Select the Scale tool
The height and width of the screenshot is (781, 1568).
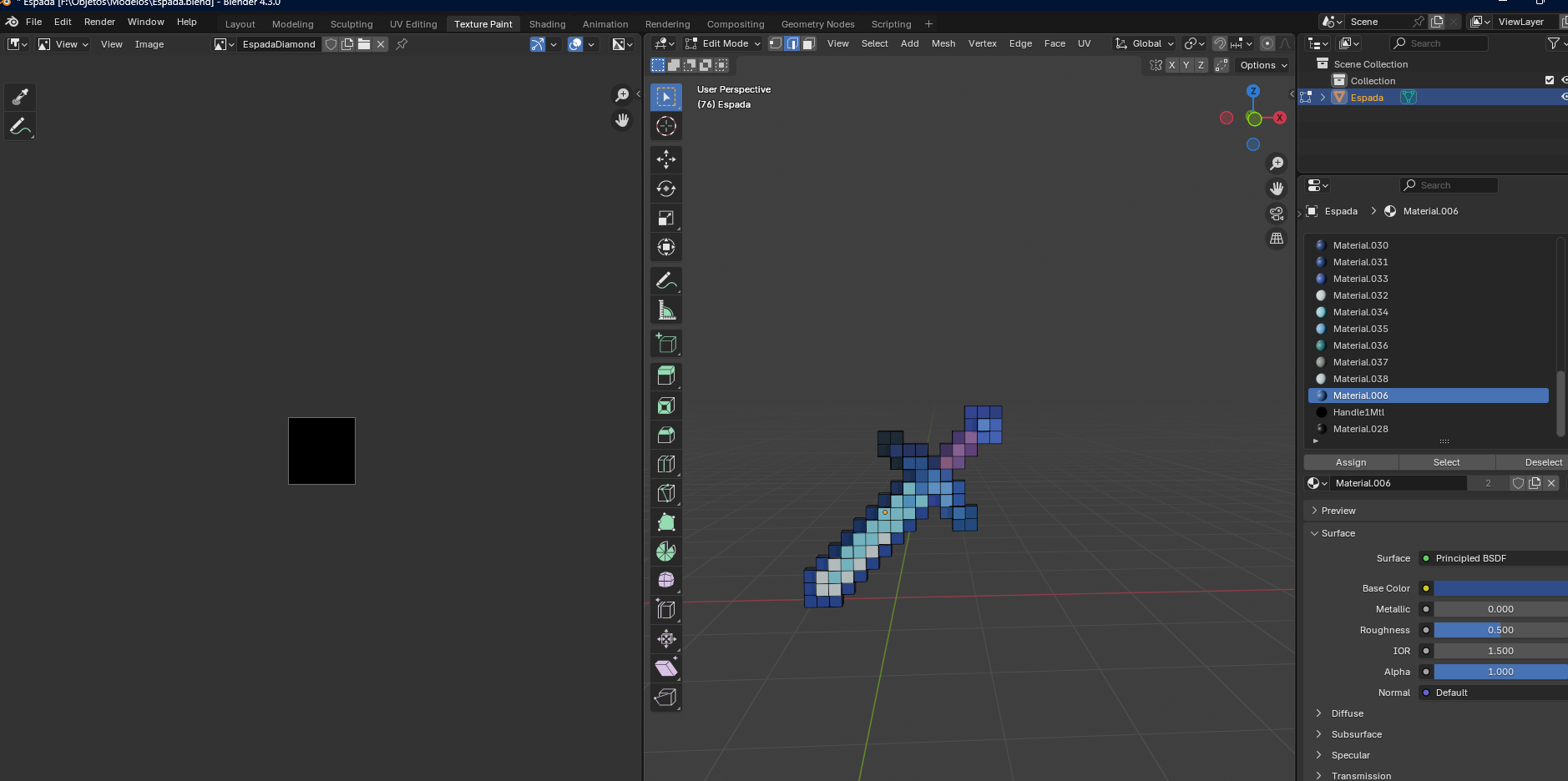tap(665, 218)
